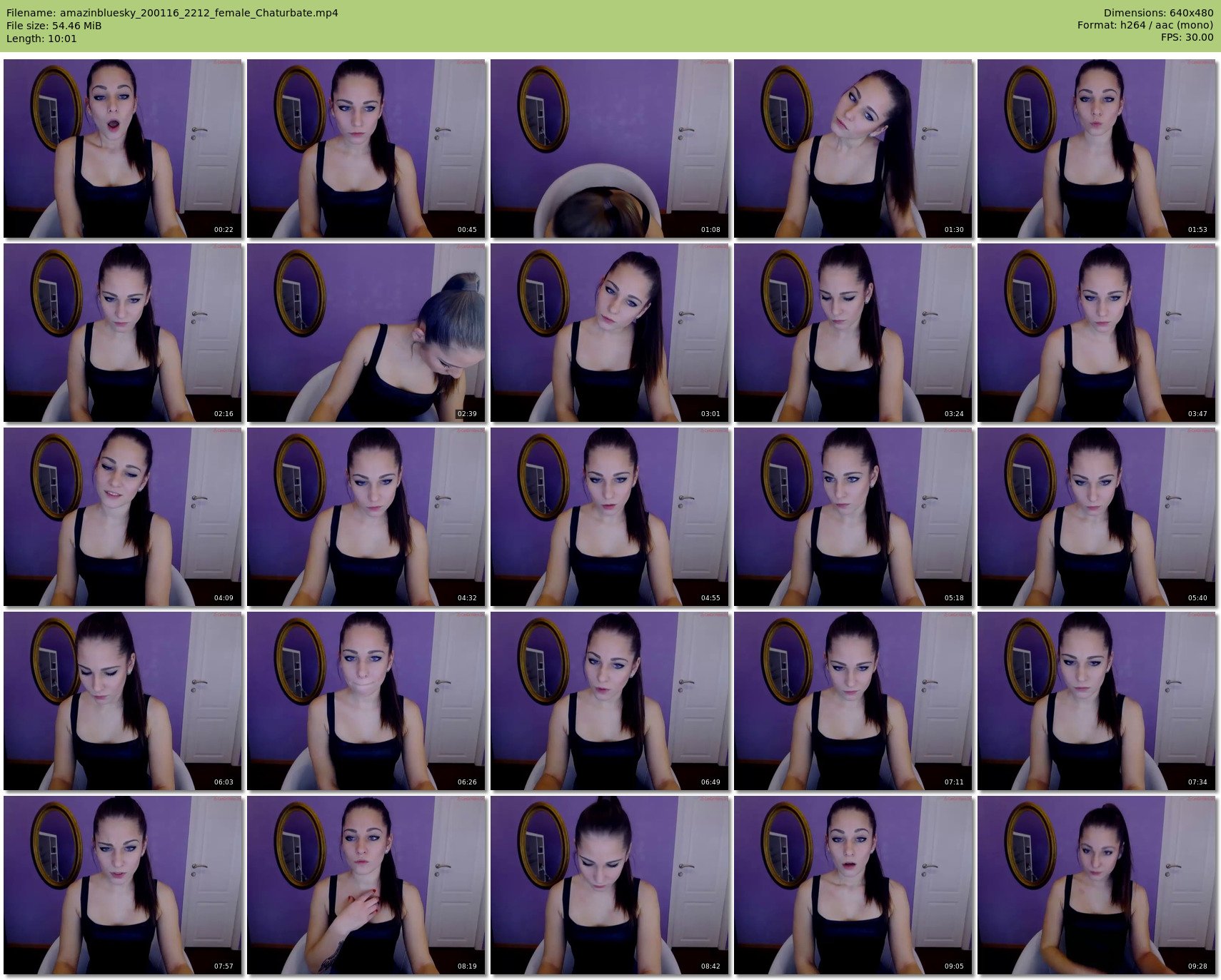Click the last thumbnail at 09:28
This screenshot has height=980, width=1221.
[x=1097, y=885]
